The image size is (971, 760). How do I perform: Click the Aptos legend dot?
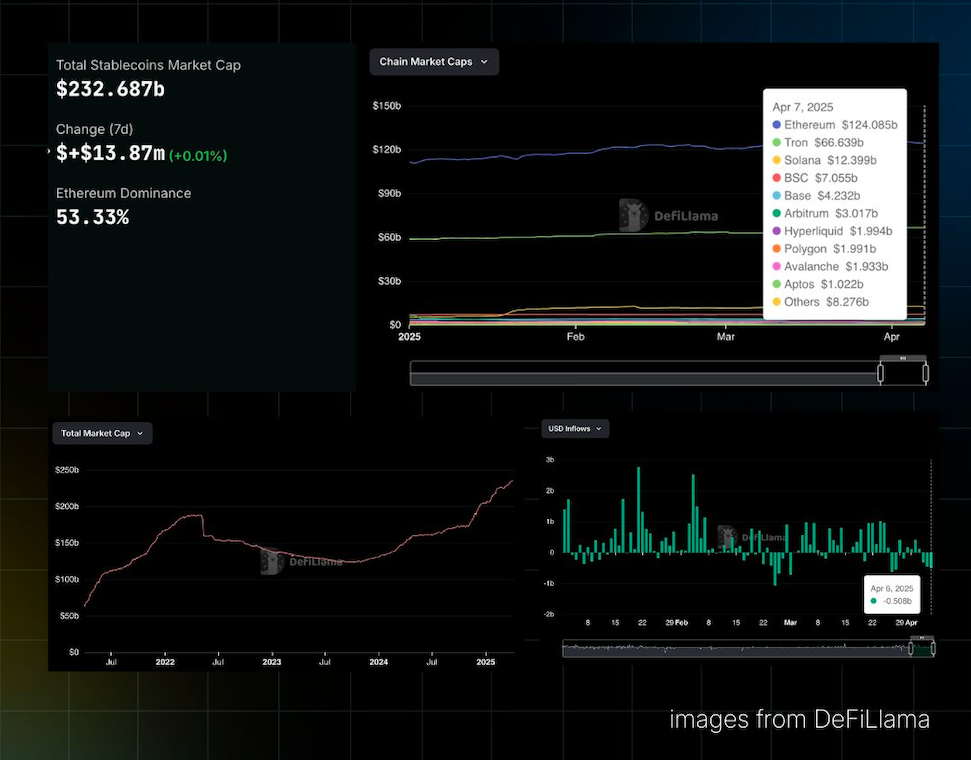[x=776, y=284]
